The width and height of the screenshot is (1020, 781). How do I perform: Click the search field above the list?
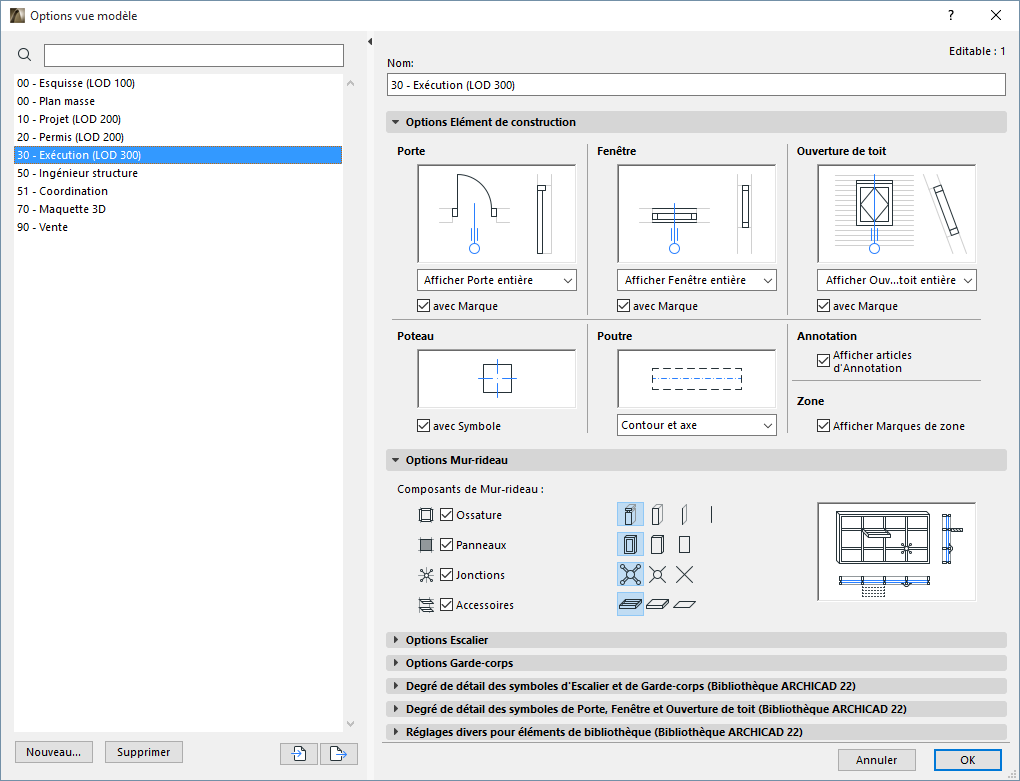(193, 55)
